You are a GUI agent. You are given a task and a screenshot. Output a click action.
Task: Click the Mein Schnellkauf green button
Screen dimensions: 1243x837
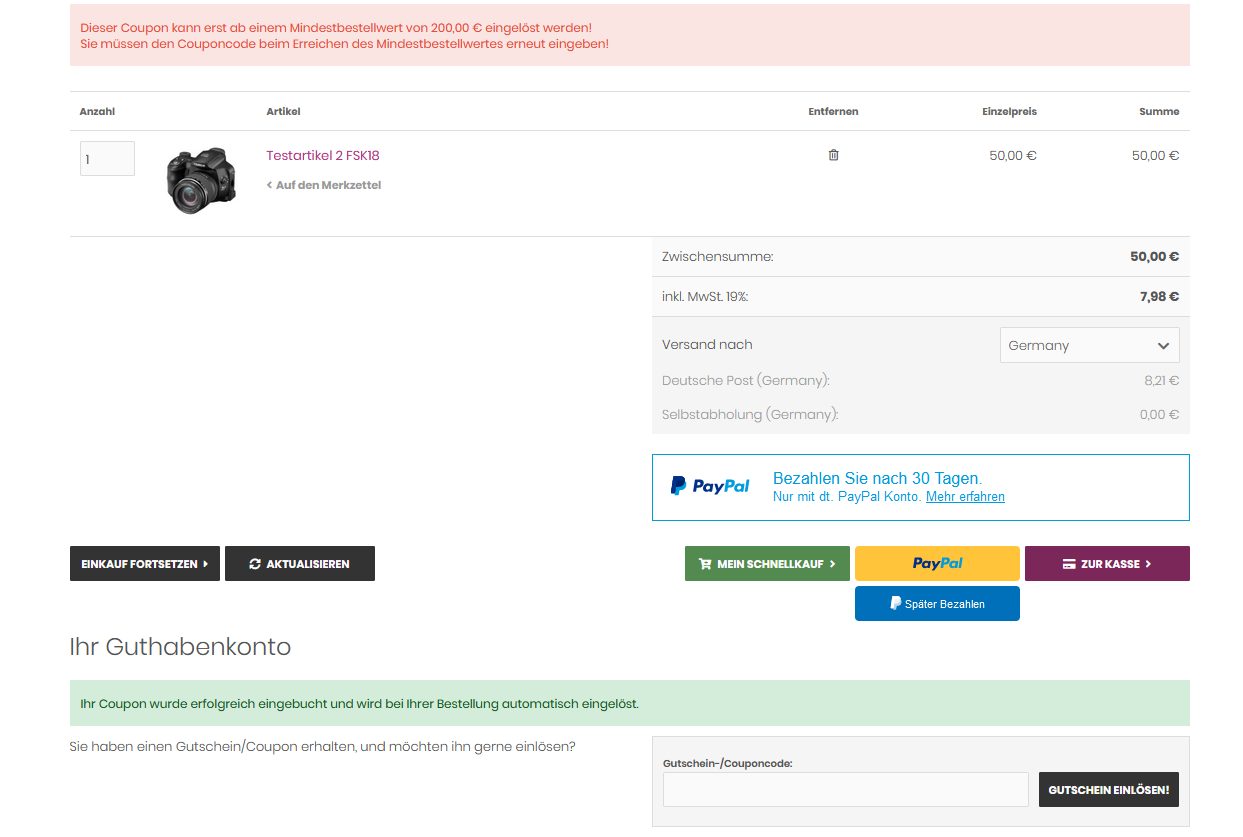pos(767,564)
